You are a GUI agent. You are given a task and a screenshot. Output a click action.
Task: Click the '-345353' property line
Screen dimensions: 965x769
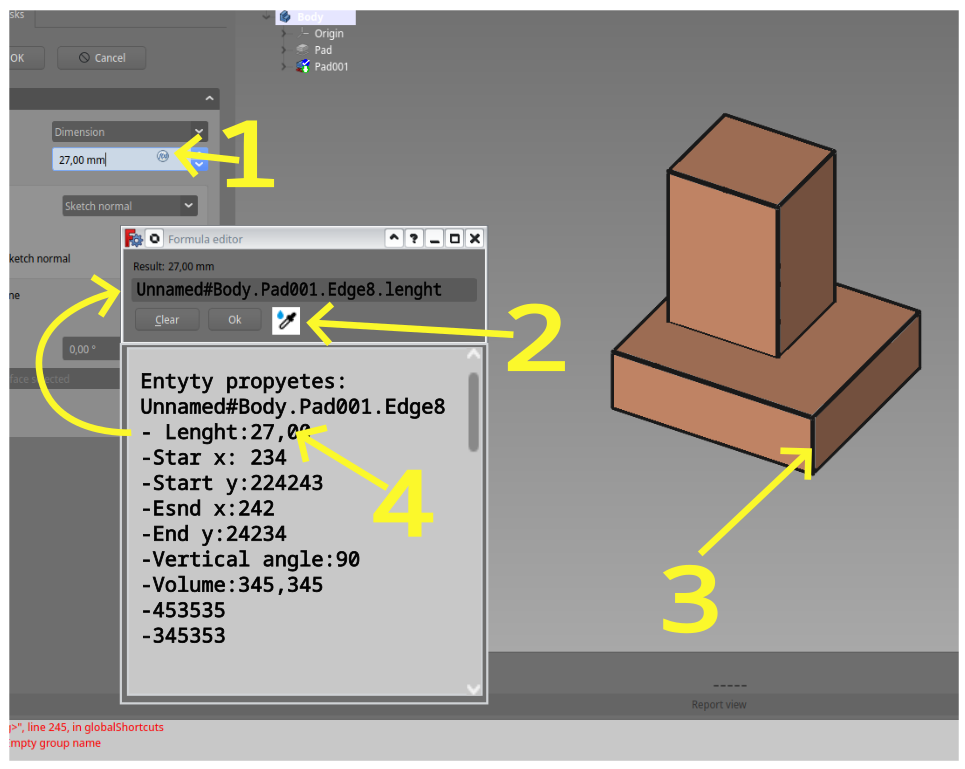pyautogui.click(x=183, y=636)
